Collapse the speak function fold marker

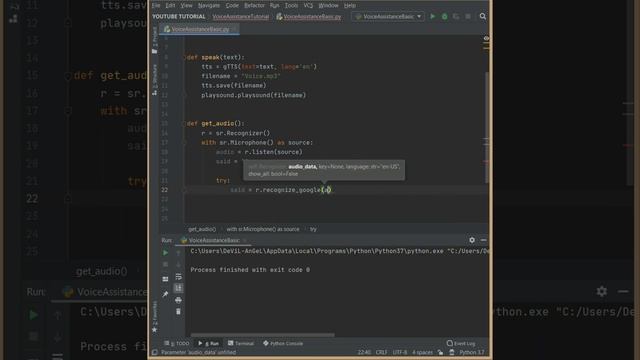[x=184, y=57]
